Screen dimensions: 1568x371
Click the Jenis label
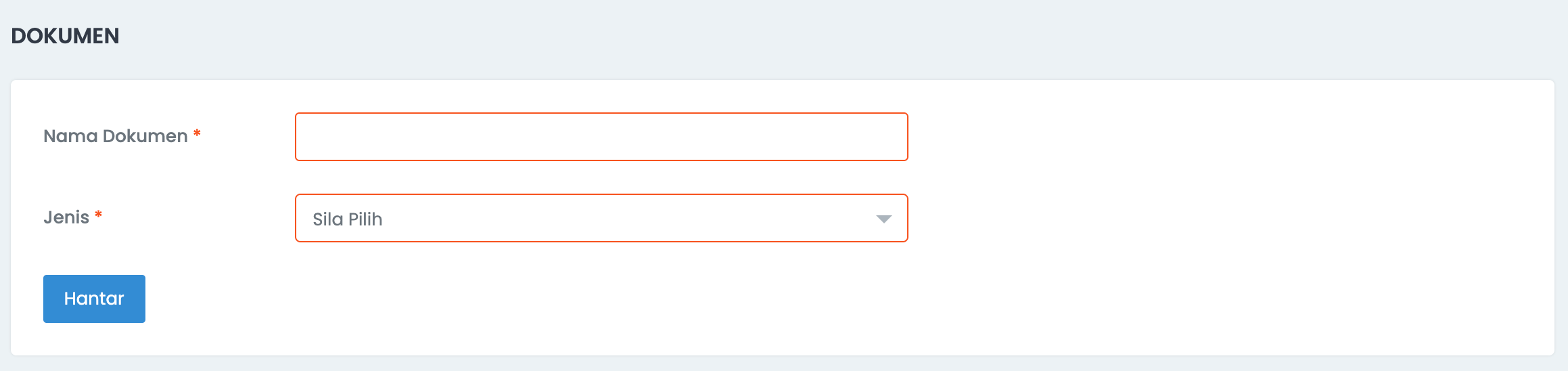(x=66, y=217)
